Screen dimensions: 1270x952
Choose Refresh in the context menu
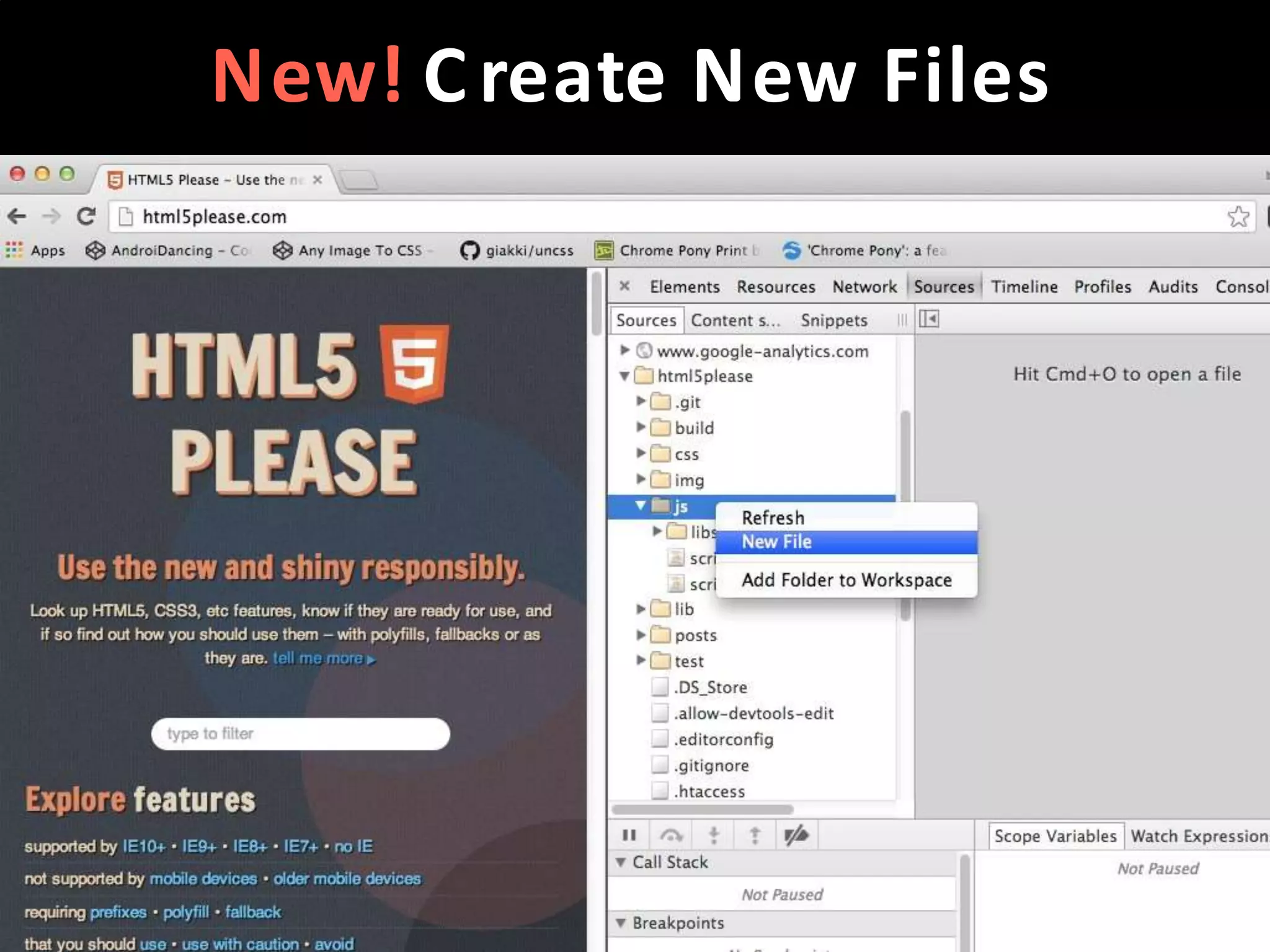(x=846, y=518)
